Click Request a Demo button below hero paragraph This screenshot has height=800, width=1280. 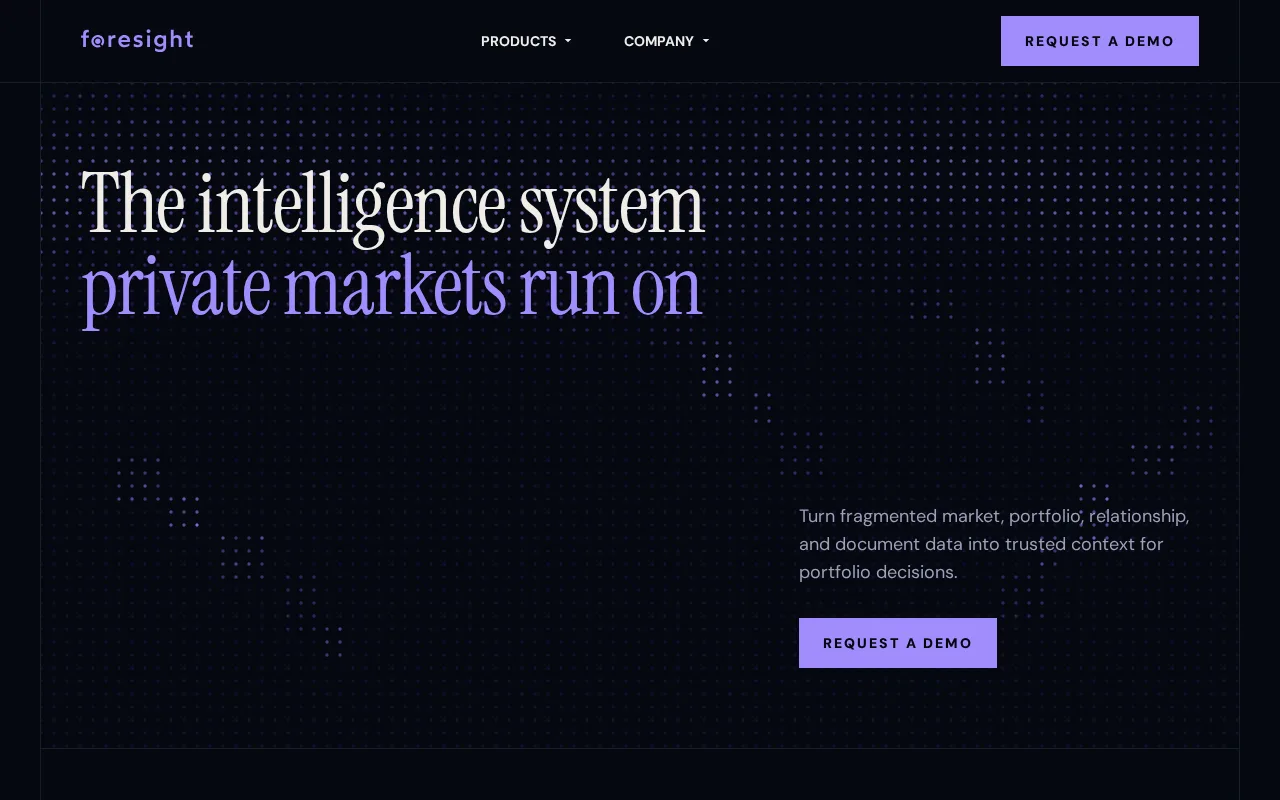(x=898, y=643)
